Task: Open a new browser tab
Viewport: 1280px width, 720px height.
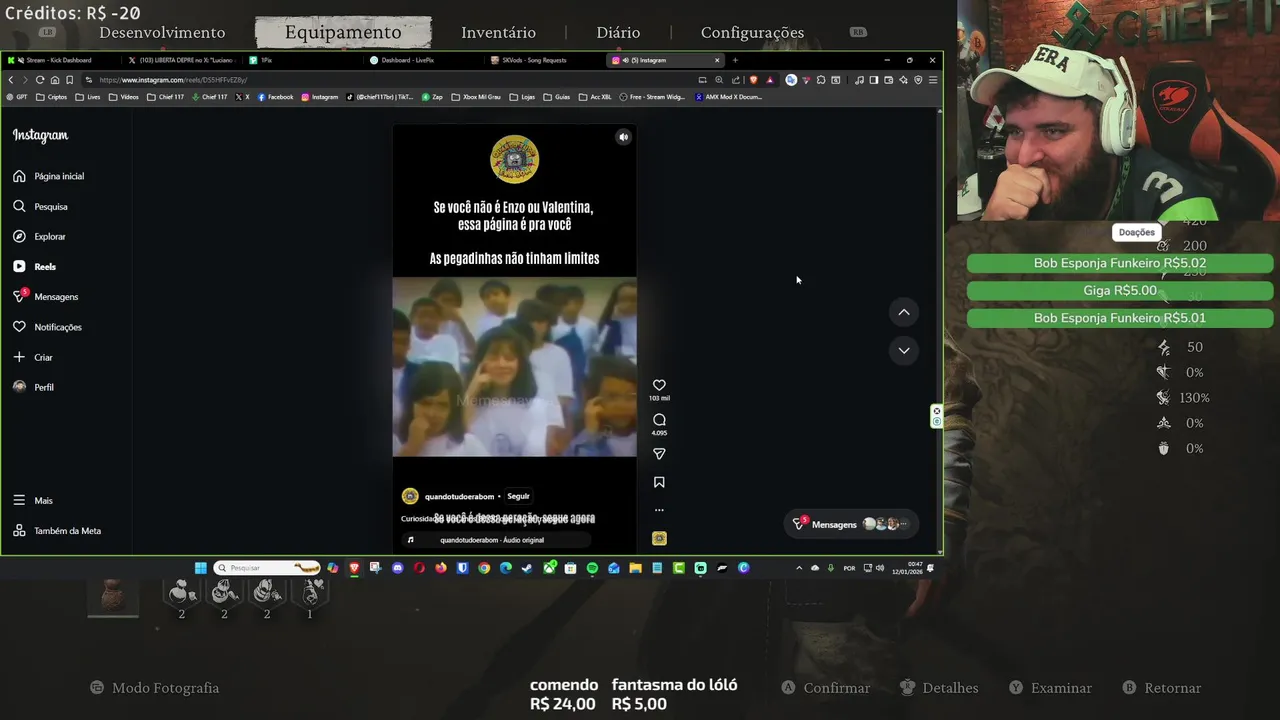Action: coord(735,60)
